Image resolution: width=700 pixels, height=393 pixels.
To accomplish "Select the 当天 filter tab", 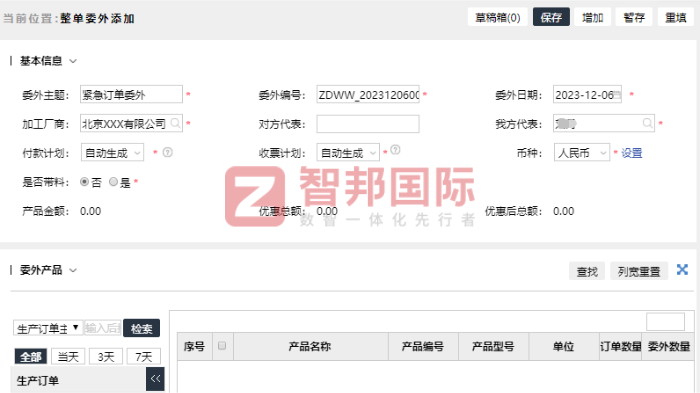I will click(68, 356).
